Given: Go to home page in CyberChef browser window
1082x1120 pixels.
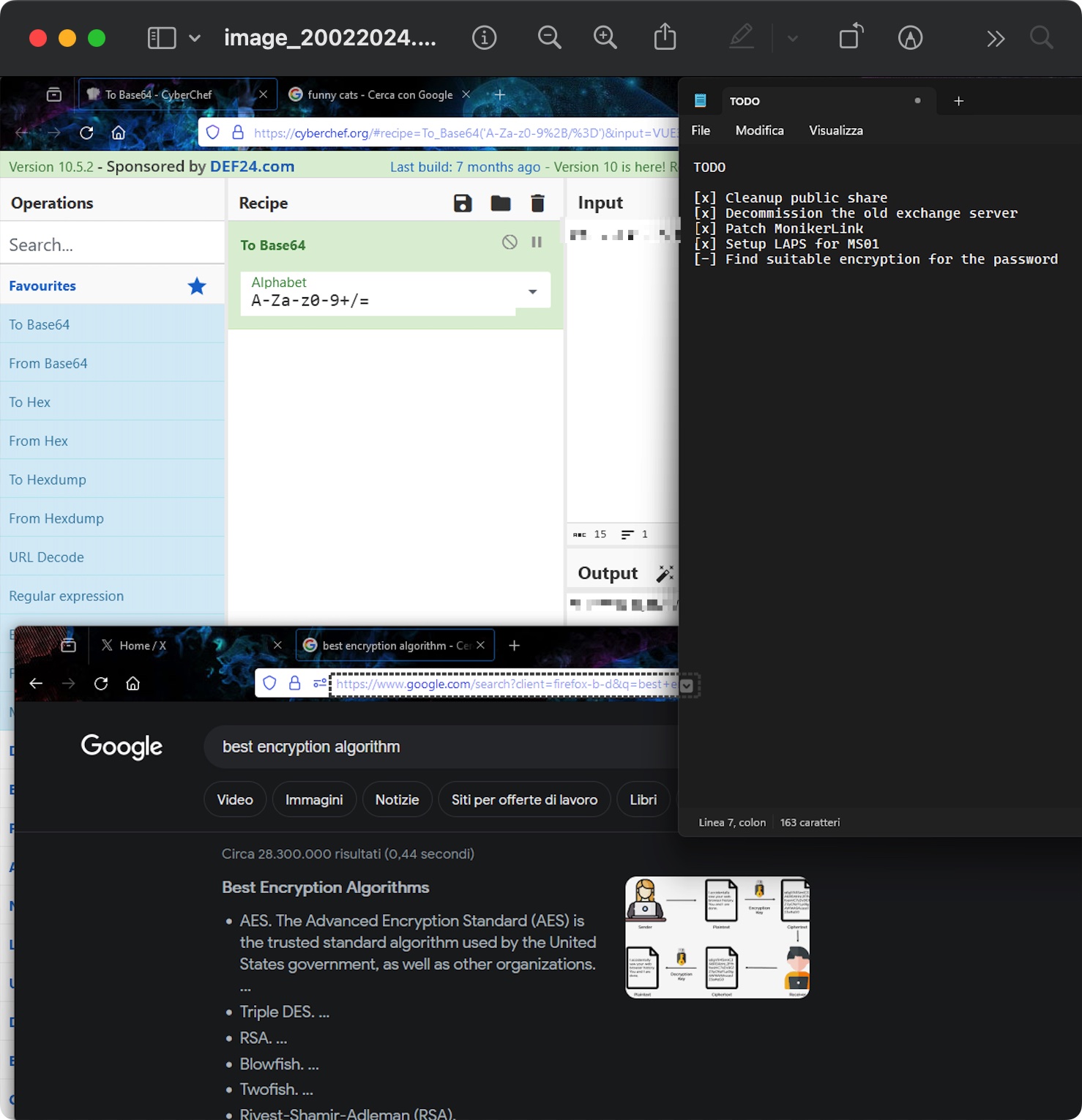Looking at the screenshot, I should click(119, 132).
